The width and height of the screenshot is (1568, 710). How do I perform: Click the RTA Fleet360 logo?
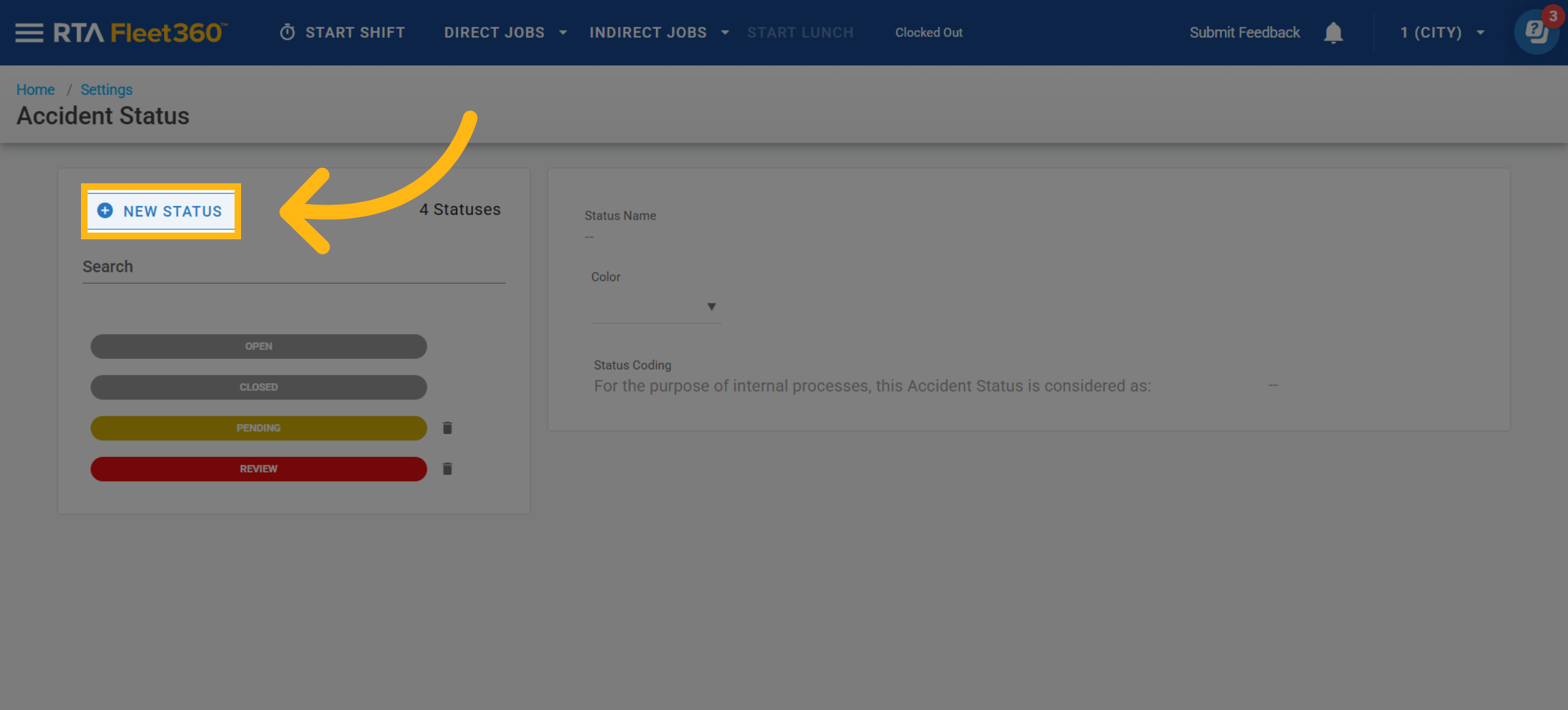(140, 33)
